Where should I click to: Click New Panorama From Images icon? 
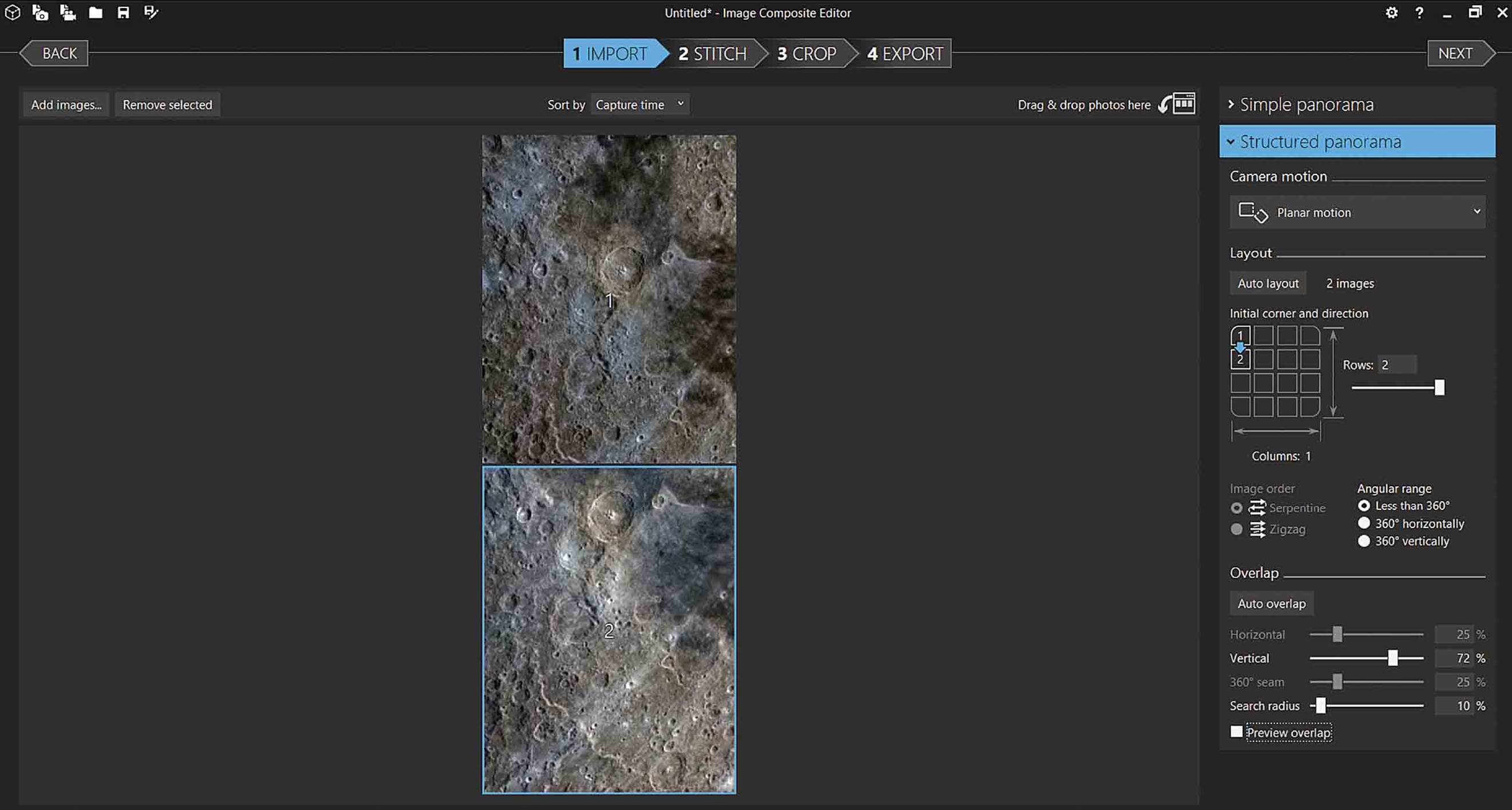(x=40, y=13)
